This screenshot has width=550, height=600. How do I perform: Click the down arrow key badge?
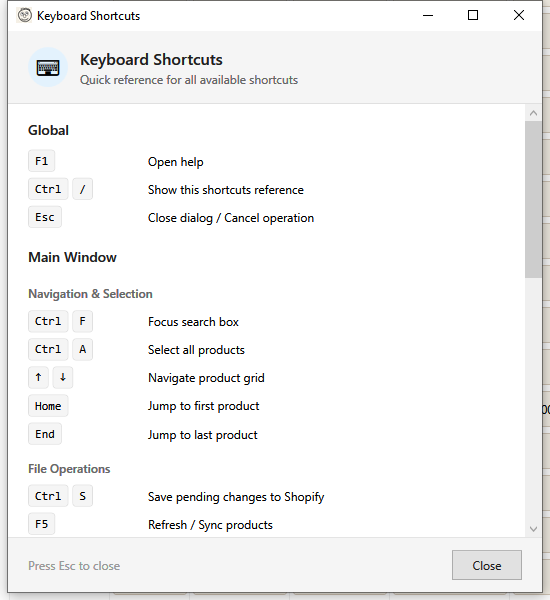[x=63, y=377]
